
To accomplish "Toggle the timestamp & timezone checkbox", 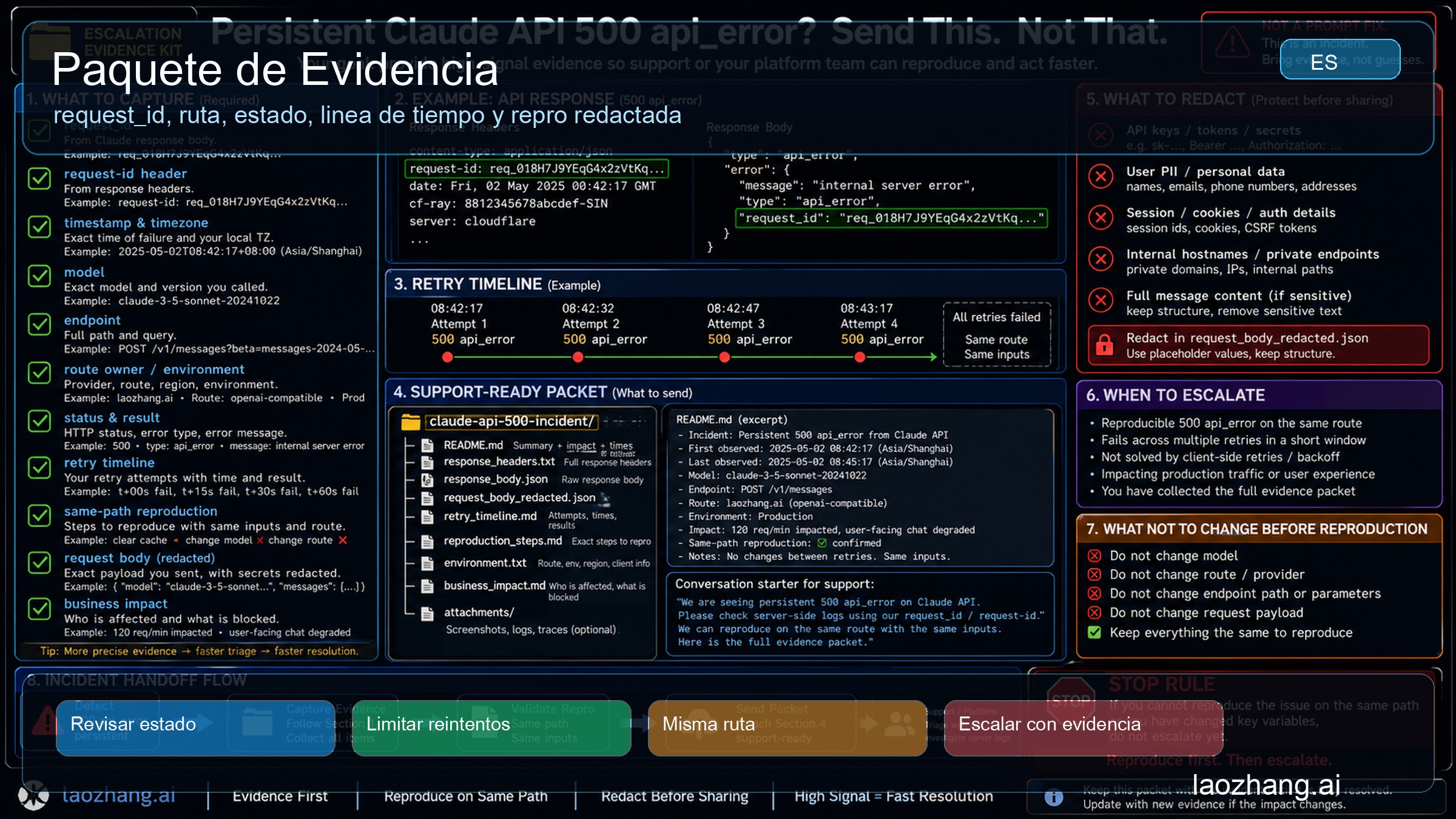I will click(39, 227).
